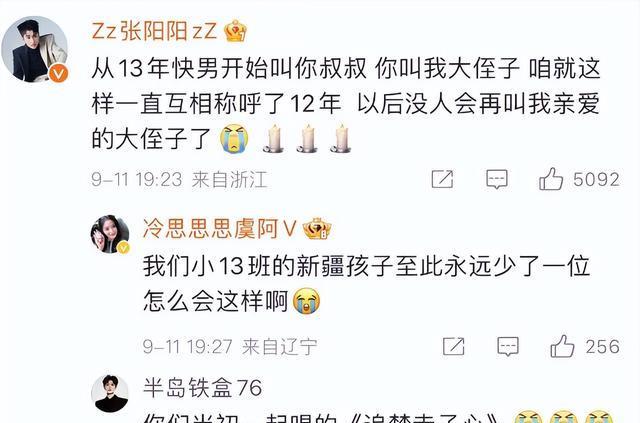Click the crown badge next to Zz张阳阳zZ
The width and height of the screenshot is (640, 423).
tap(236, 31)
